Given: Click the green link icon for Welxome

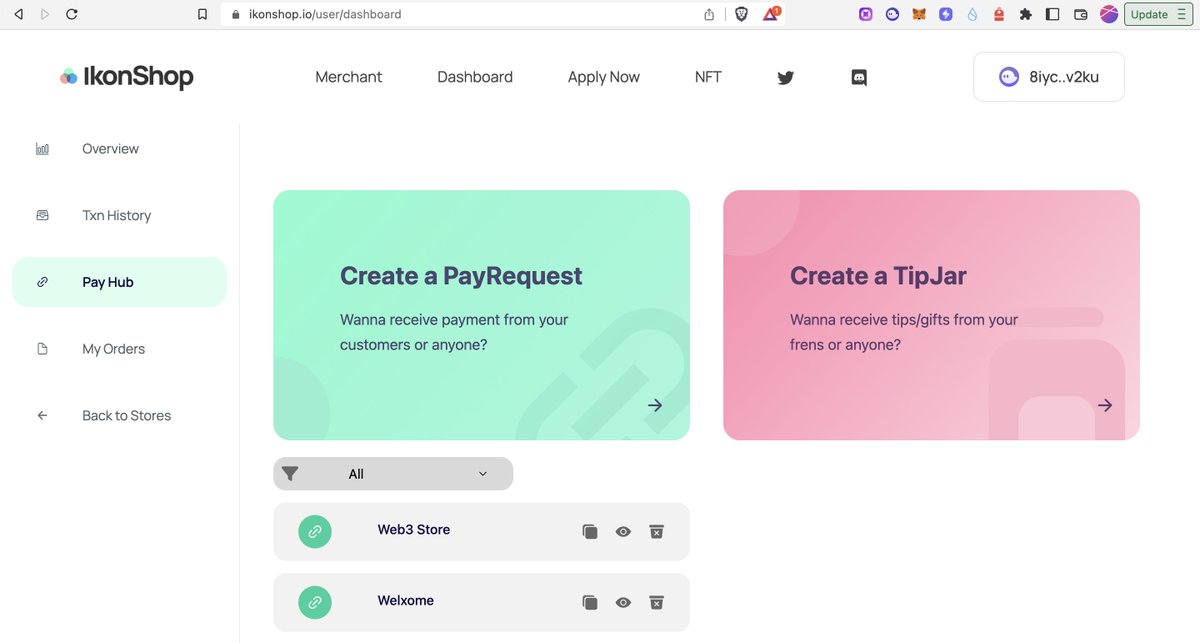Looking at the screenshot, I should 315,602.
